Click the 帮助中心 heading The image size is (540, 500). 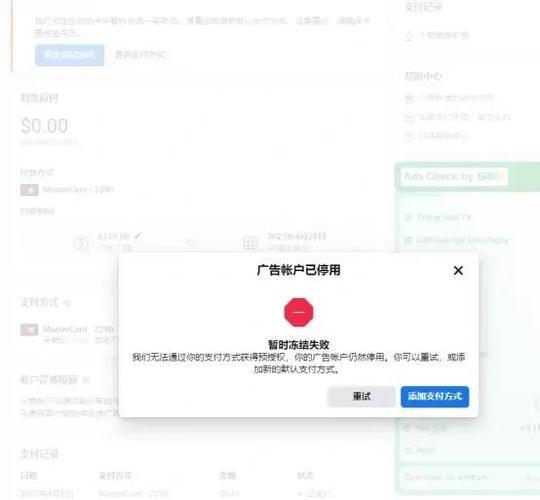coord(423,76)
